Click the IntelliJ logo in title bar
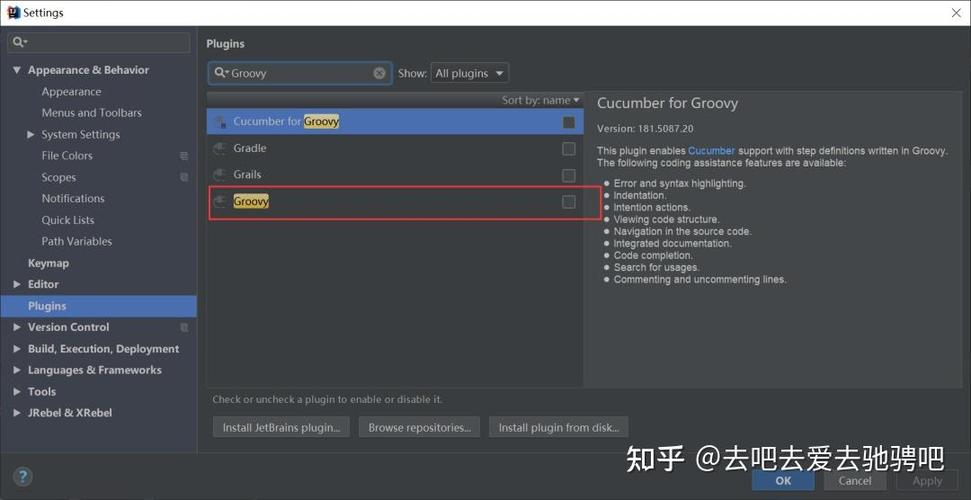 [14, 12]
